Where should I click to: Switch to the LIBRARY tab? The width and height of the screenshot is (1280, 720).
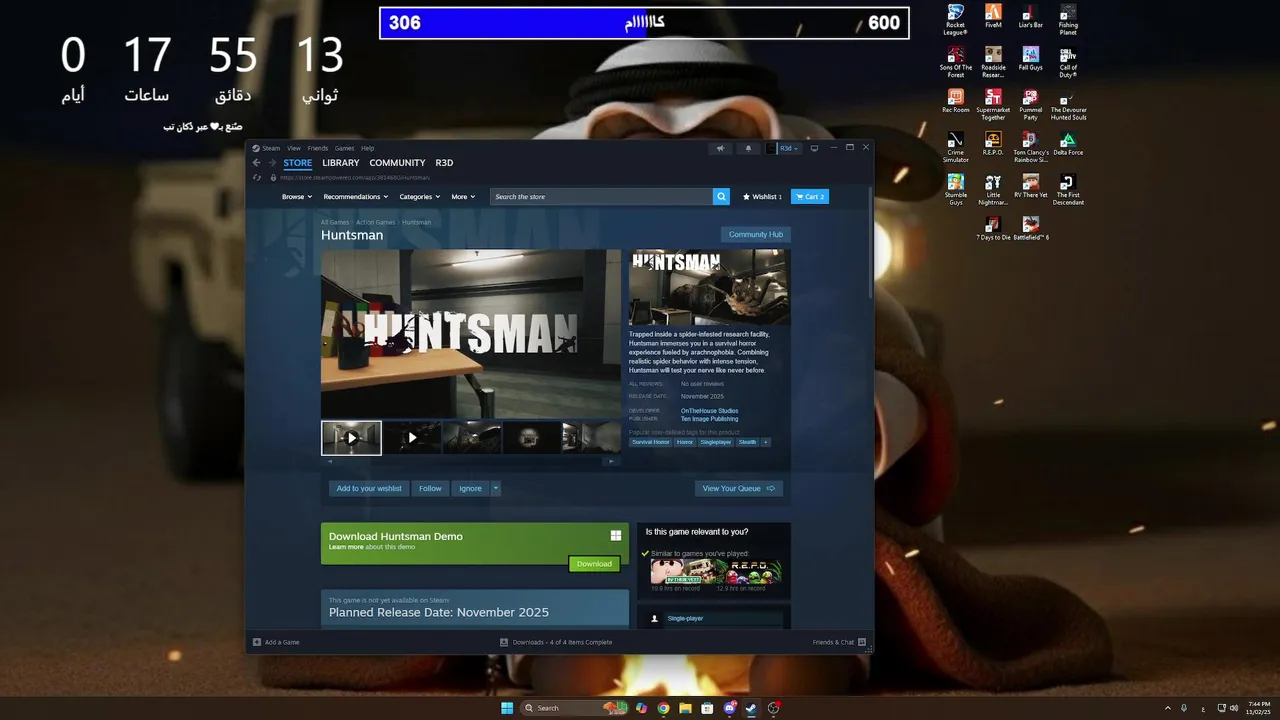[340, 163]
